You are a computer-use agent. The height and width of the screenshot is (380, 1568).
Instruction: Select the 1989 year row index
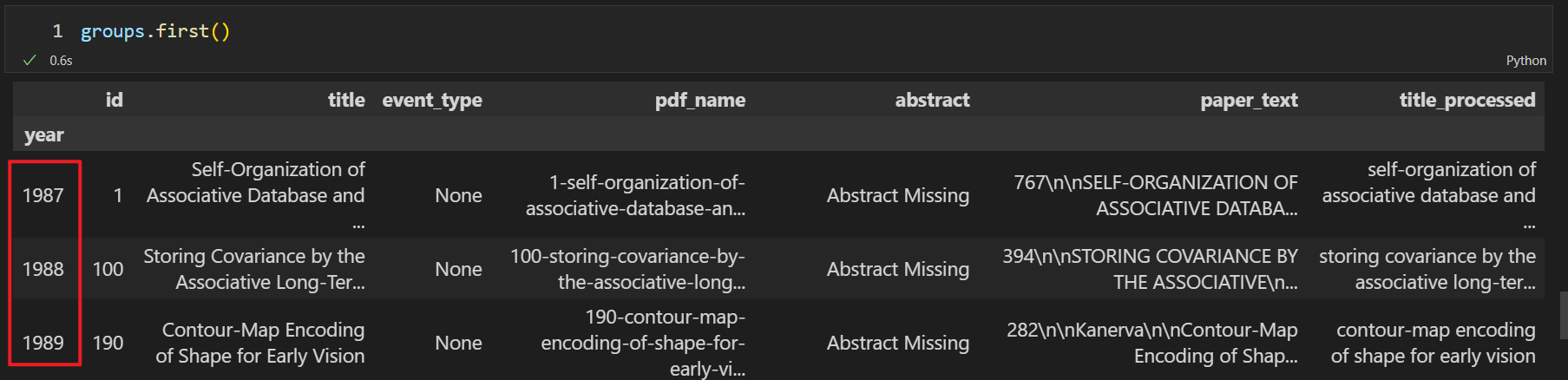click(x=43, y=343)
